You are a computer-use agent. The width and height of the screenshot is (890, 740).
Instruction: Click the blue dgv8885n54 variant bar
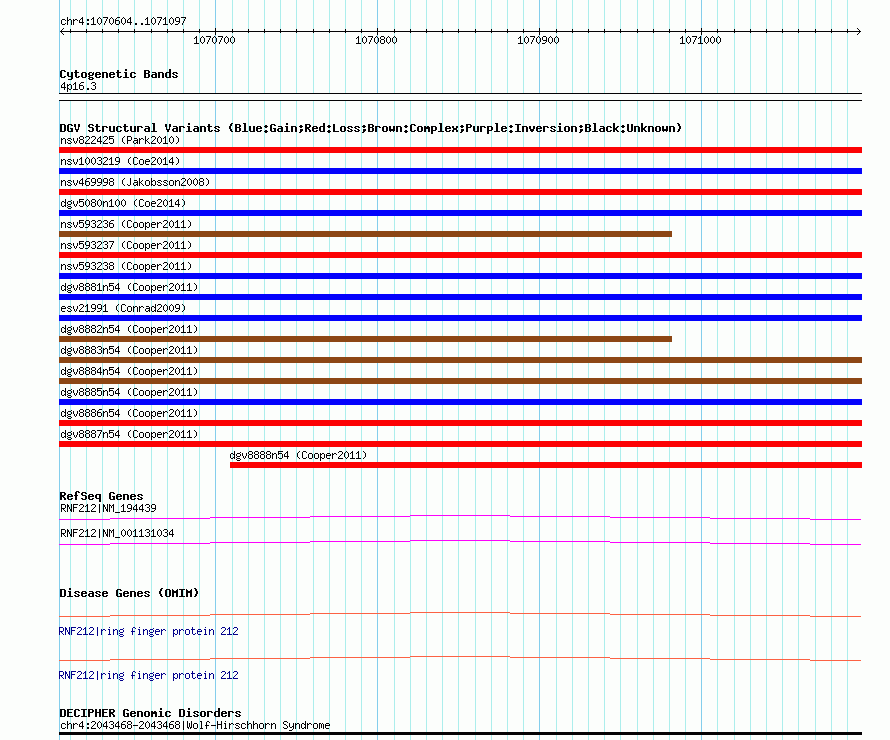pos(460,402)
